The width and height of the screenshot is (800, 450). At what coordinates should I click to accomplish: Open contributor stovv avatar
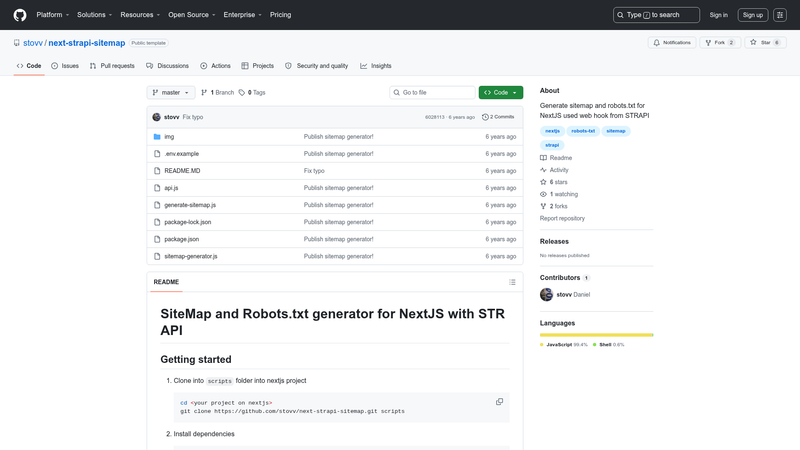click(546, 294)
